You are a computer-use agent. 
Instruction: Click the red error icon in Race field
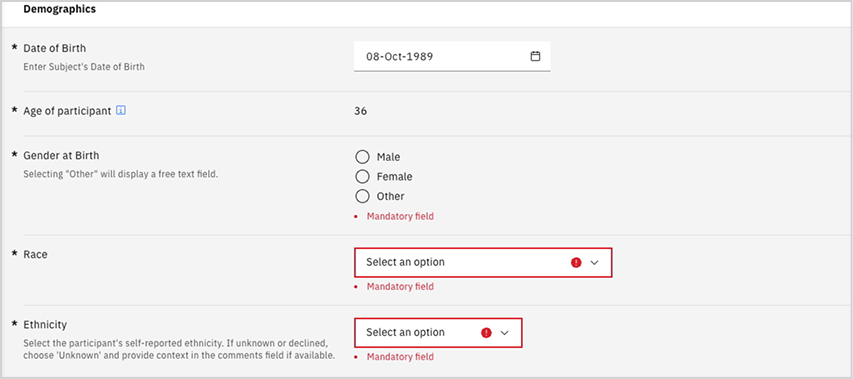point(576,263)
